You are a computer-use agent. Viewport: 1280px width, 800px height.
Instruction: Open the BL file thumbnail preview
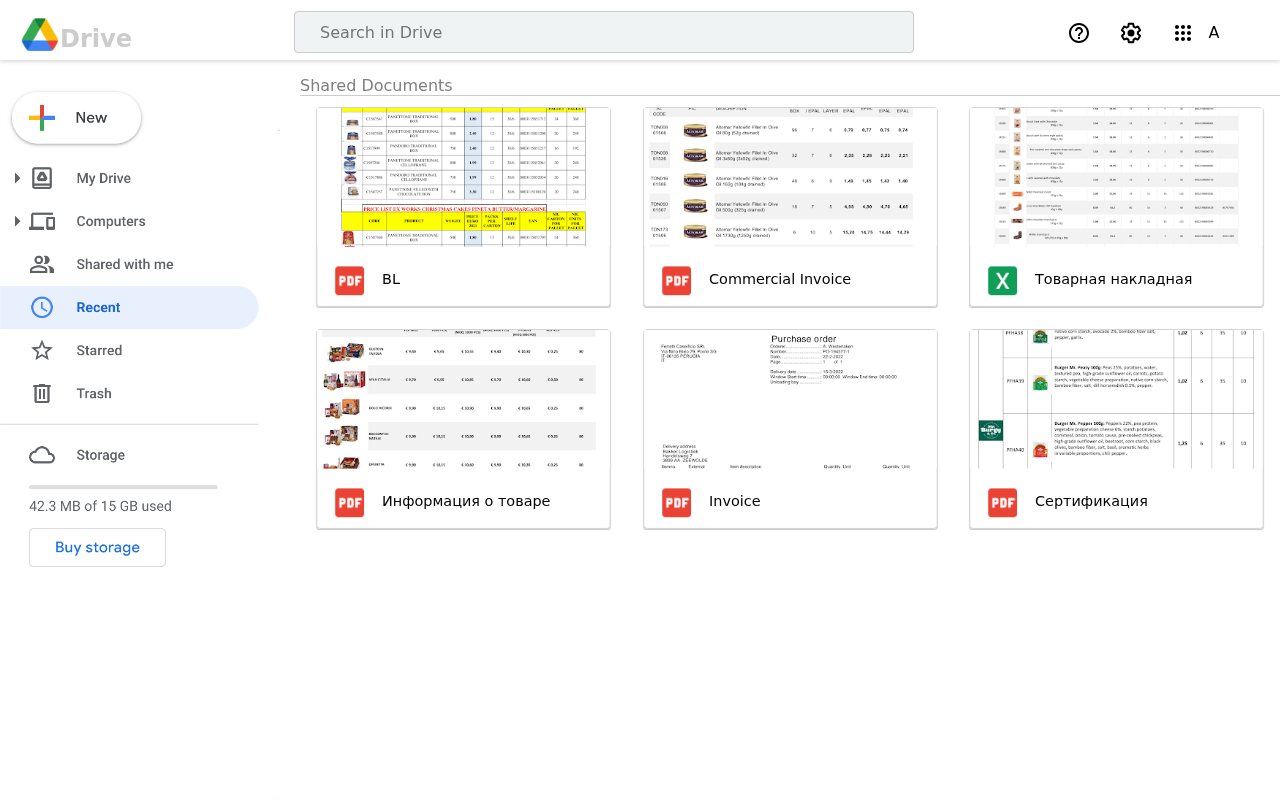463,177
